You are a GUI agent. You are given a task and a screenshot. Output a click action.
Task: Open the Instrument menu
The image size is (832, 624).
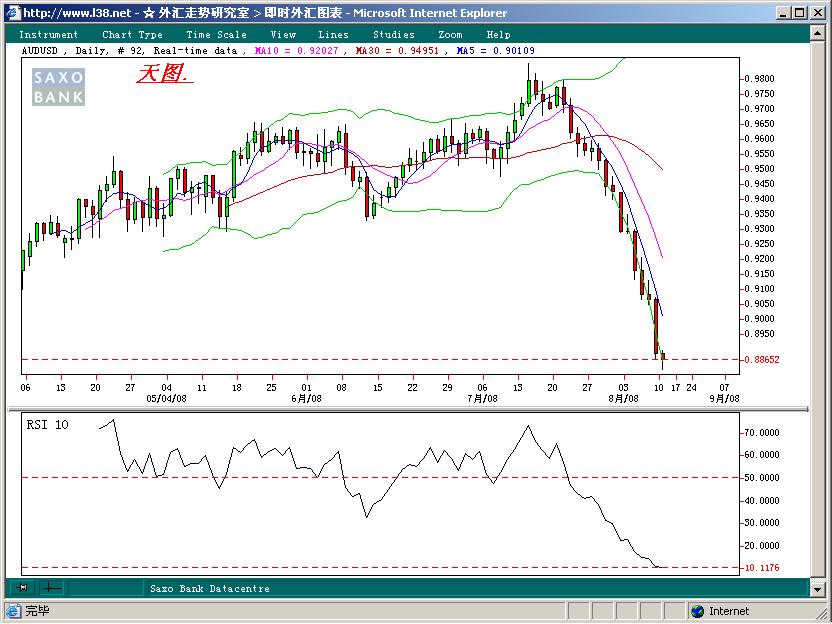click(48, 35)
